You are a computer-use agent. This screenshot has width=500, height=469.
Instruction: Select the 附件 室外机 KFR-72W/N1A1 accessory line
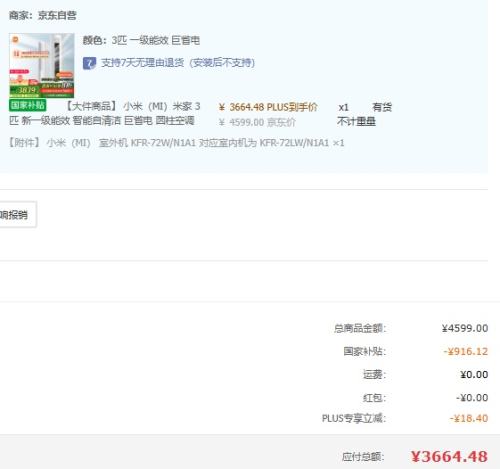[x=177, y=143]
